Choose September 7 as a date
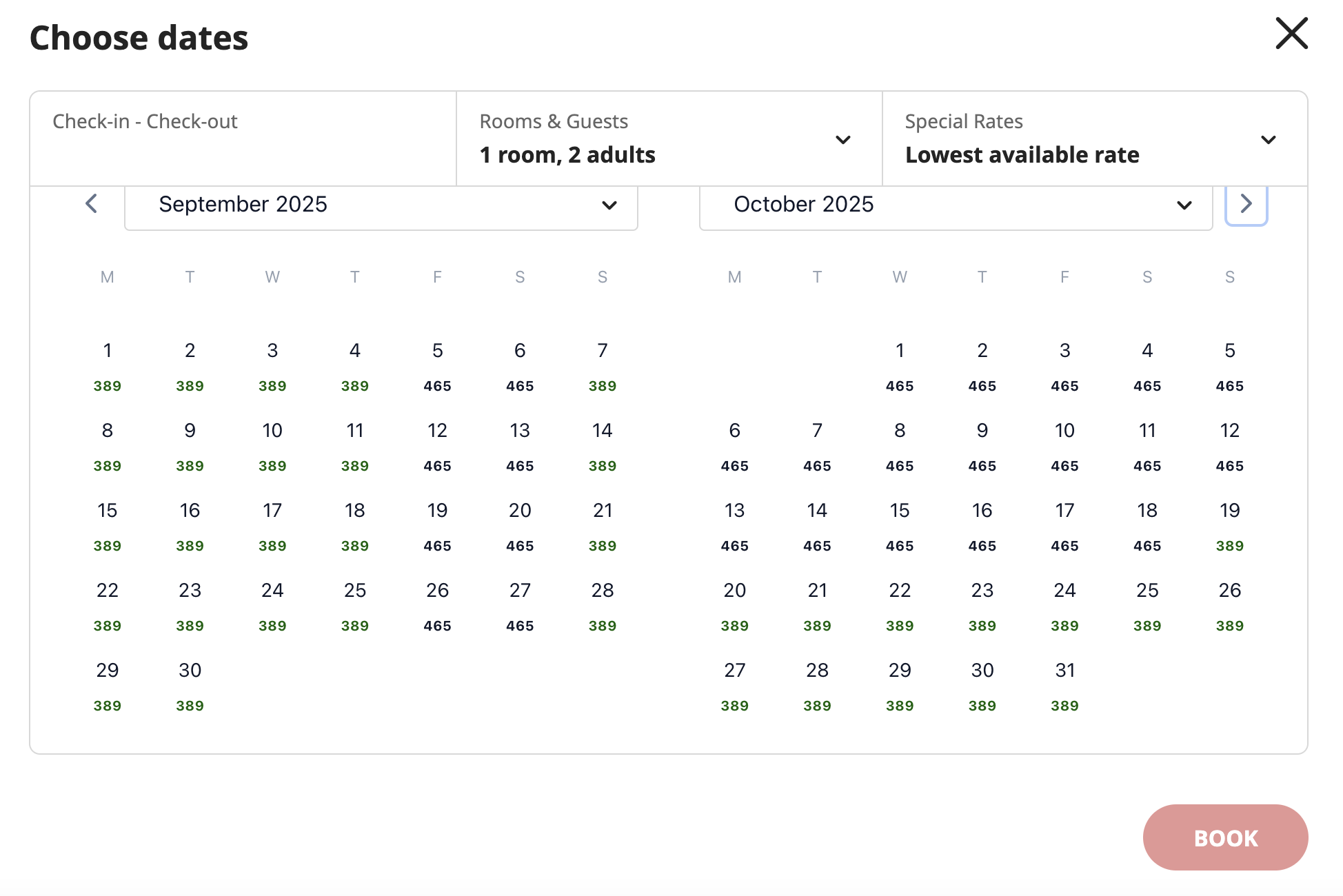 click(x=603, y=367)
